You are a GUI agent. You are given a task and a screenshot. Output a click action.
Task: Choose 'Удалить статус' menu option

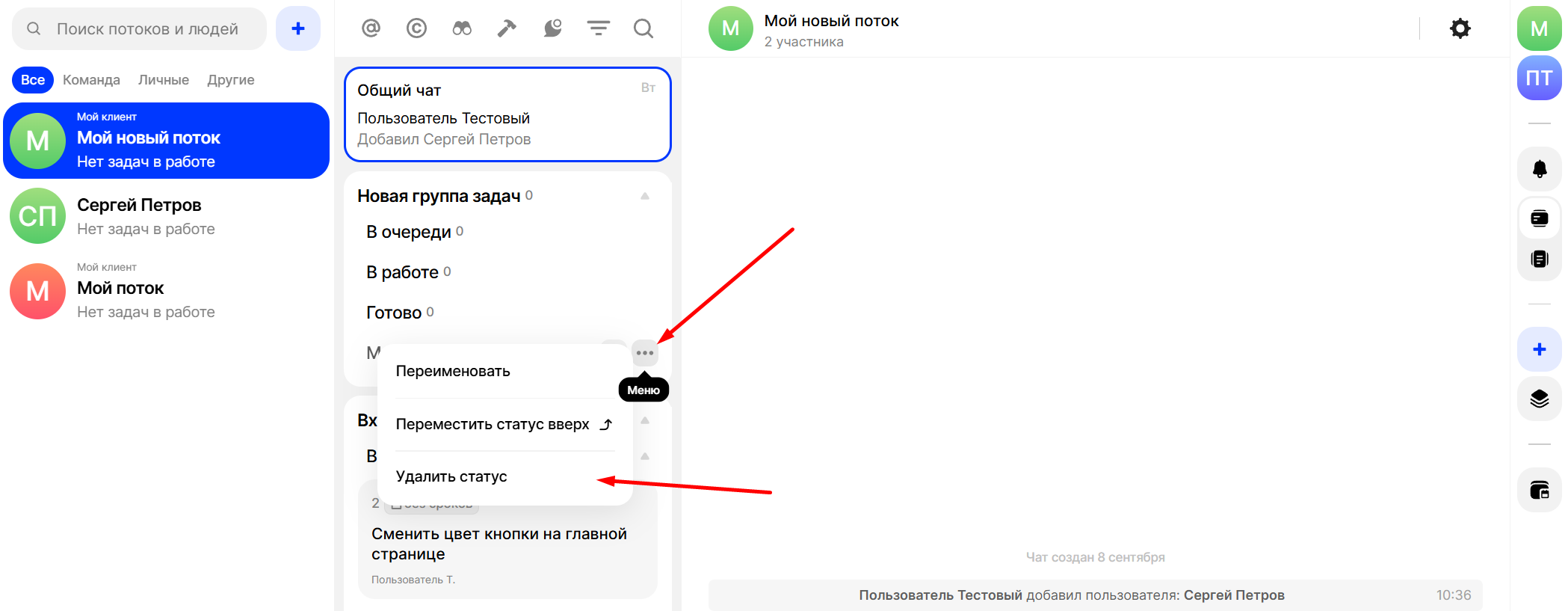(x=451, y=476)
